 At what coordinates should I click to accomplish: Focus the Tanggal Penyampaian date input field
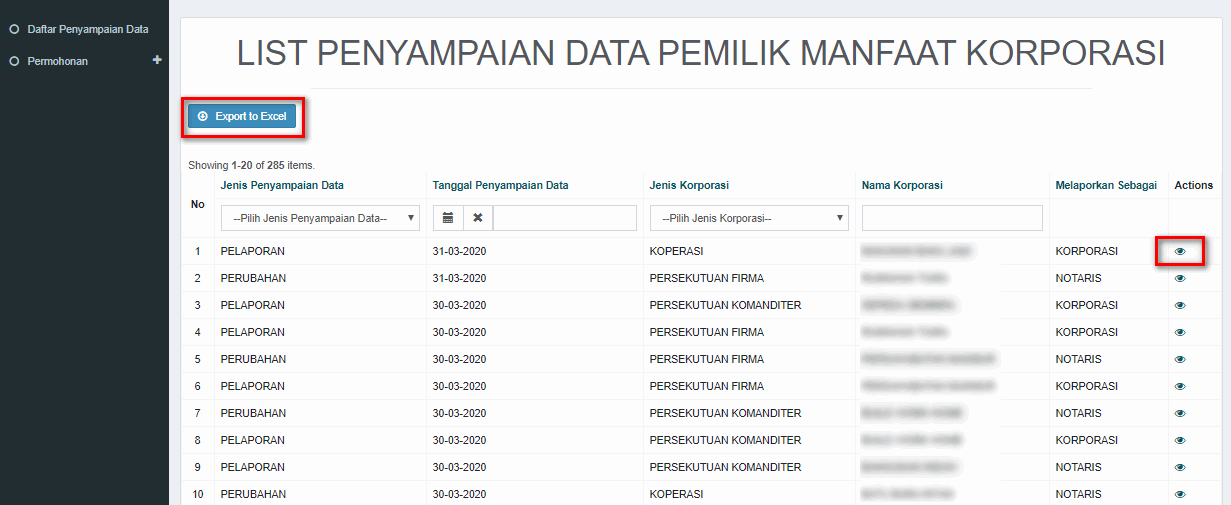564,218
